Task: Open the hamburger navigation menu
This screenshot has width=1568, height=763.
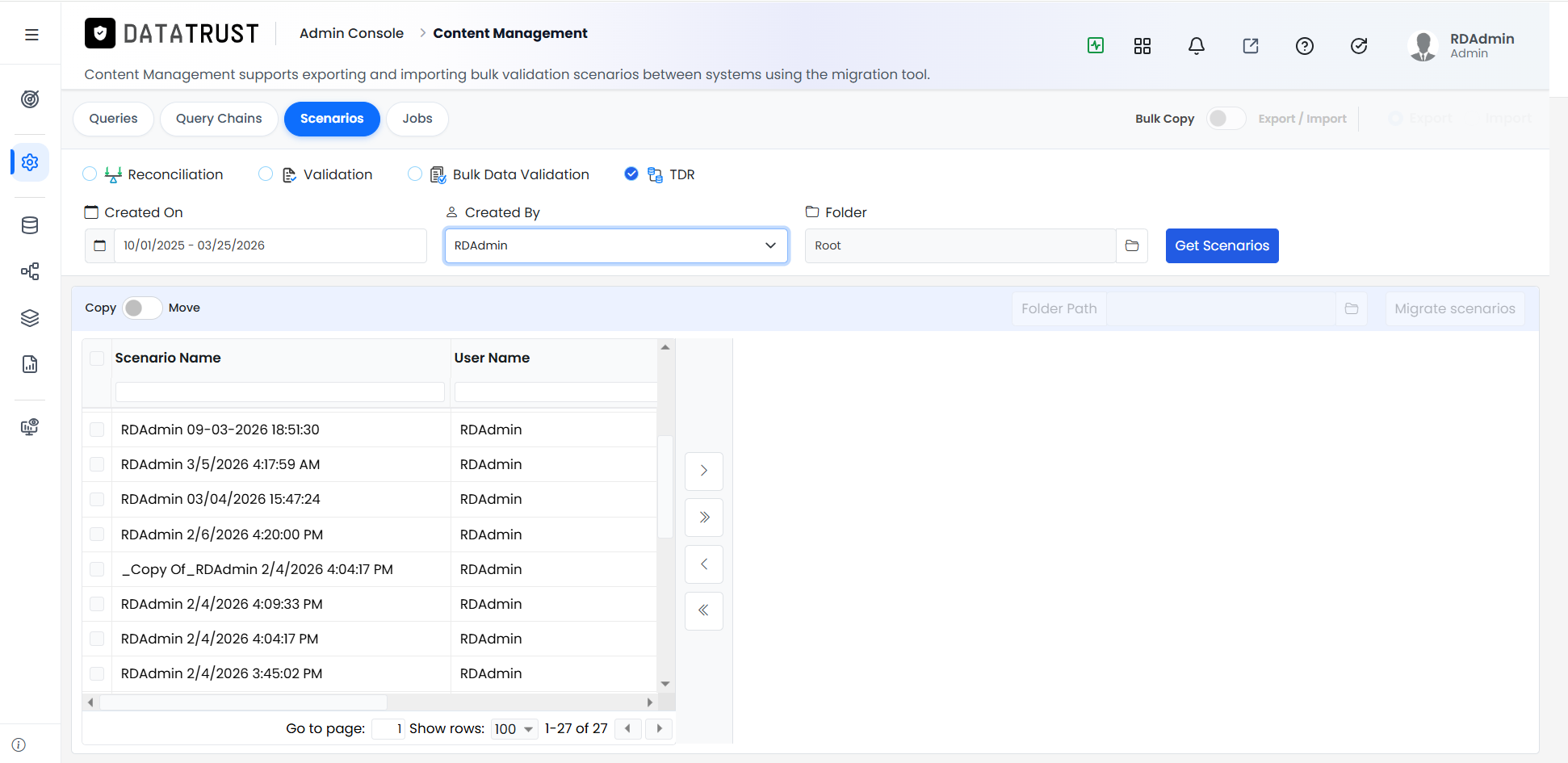Action: pyautogui.click(x=31, y=35)
